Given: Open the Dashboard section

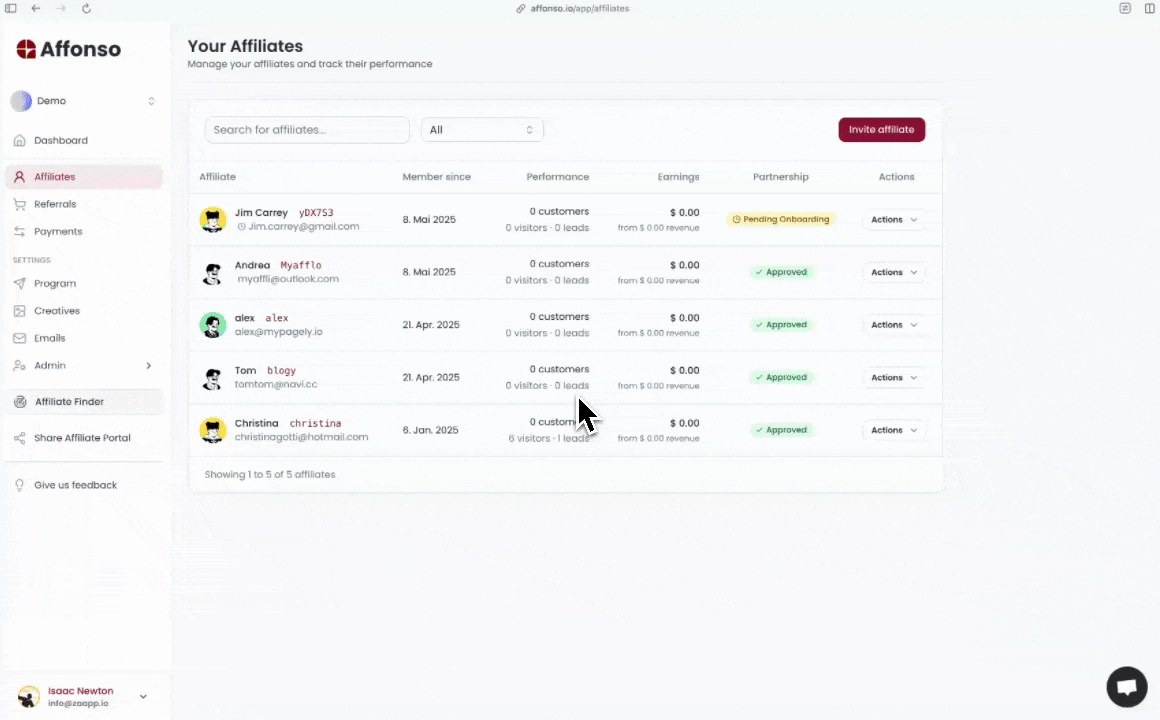Looking at the screenshot, I should pyautogui.click(x=60, y=140).
